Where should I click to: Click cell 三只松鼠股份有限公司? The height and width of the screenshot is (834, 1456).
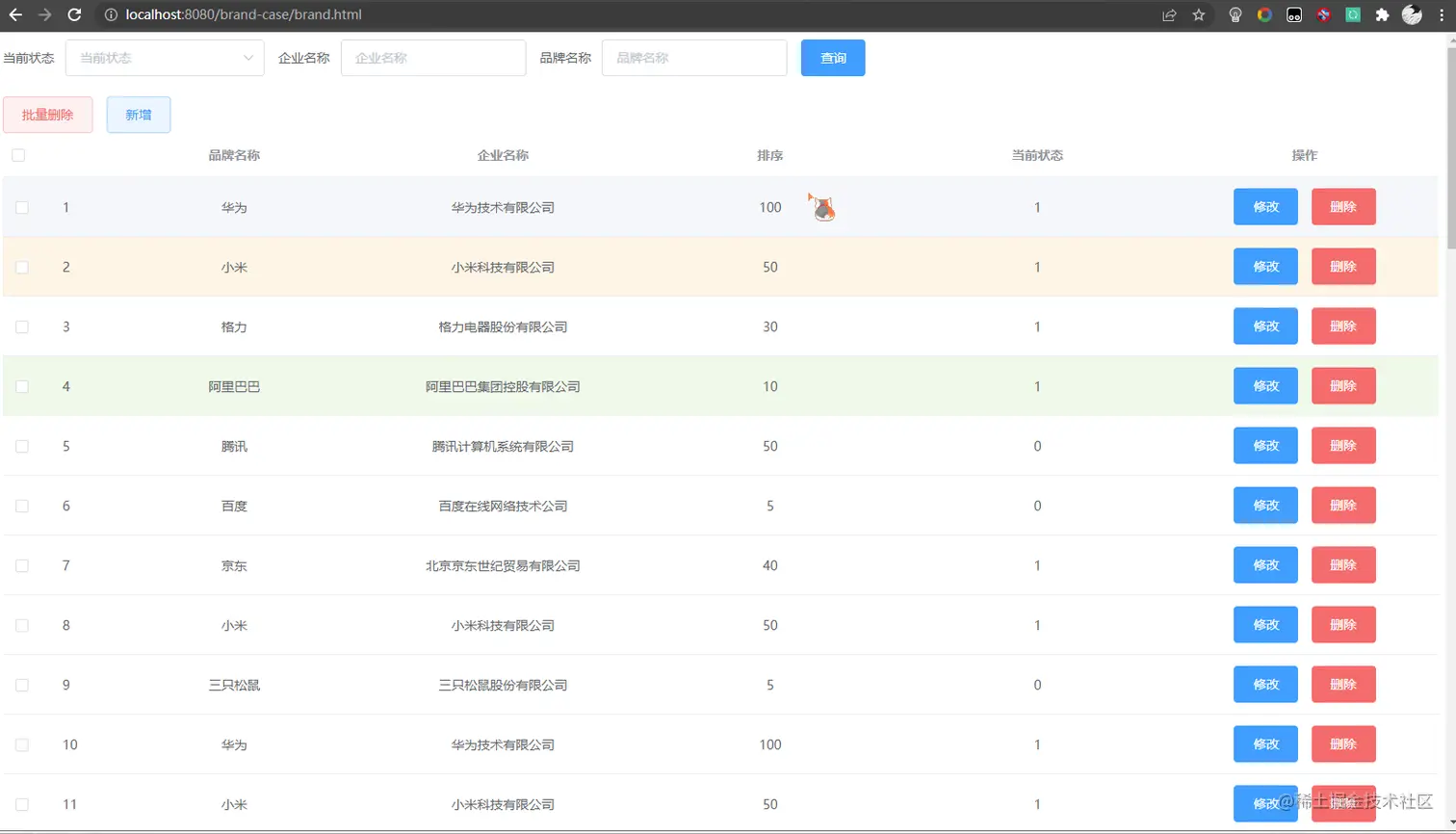click(x=503, y=685)
